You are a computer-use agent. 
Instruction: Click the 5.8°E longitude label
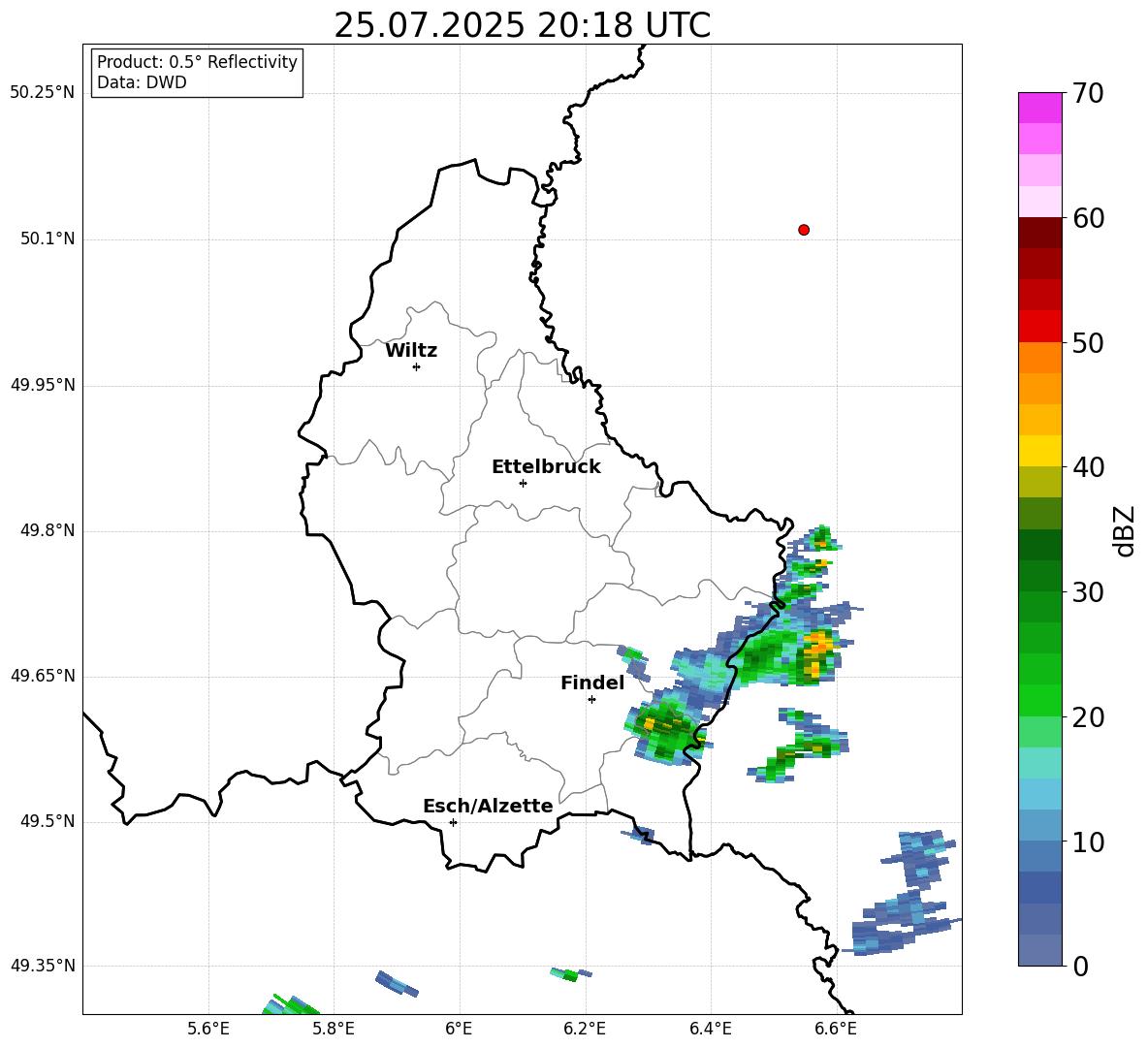[334, 1029]
